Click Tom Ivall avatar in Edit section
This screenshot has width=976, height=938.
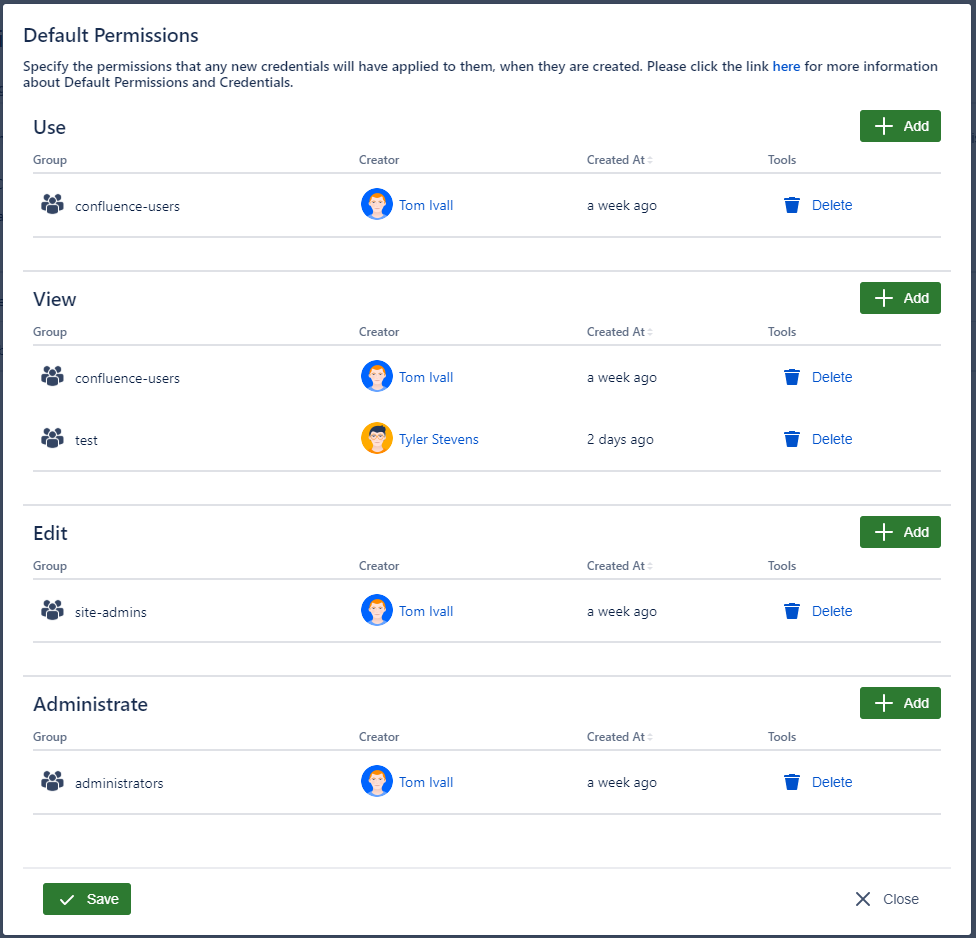(x=377, y=611)
